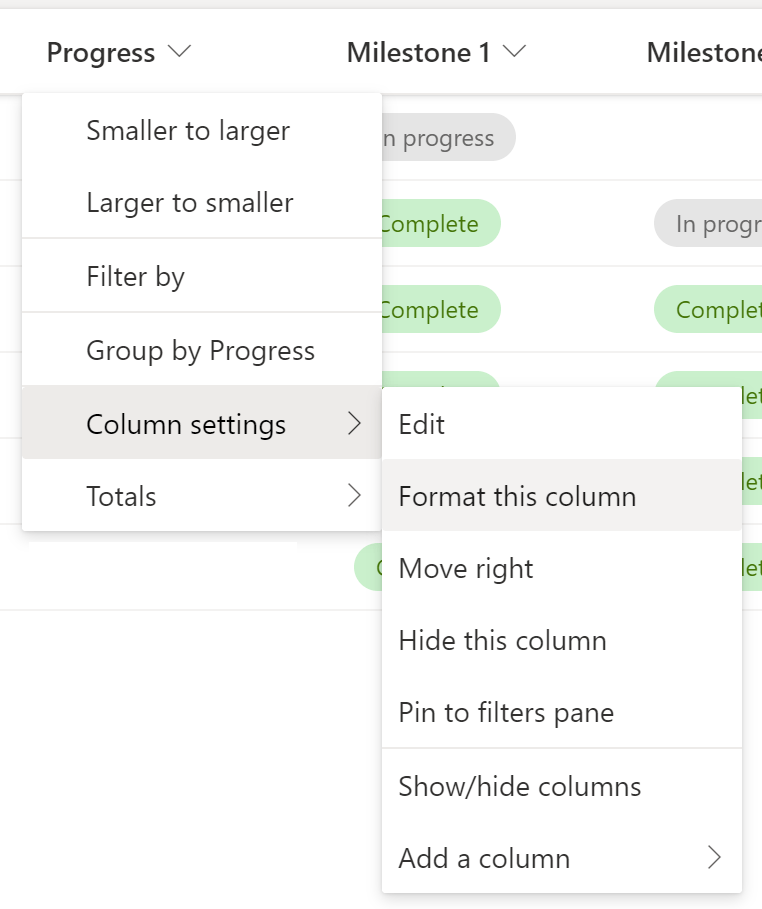This screenshot has height=909, width=762.
Task: Sort Progress Larger to smaller
Action: pos(190,203)
